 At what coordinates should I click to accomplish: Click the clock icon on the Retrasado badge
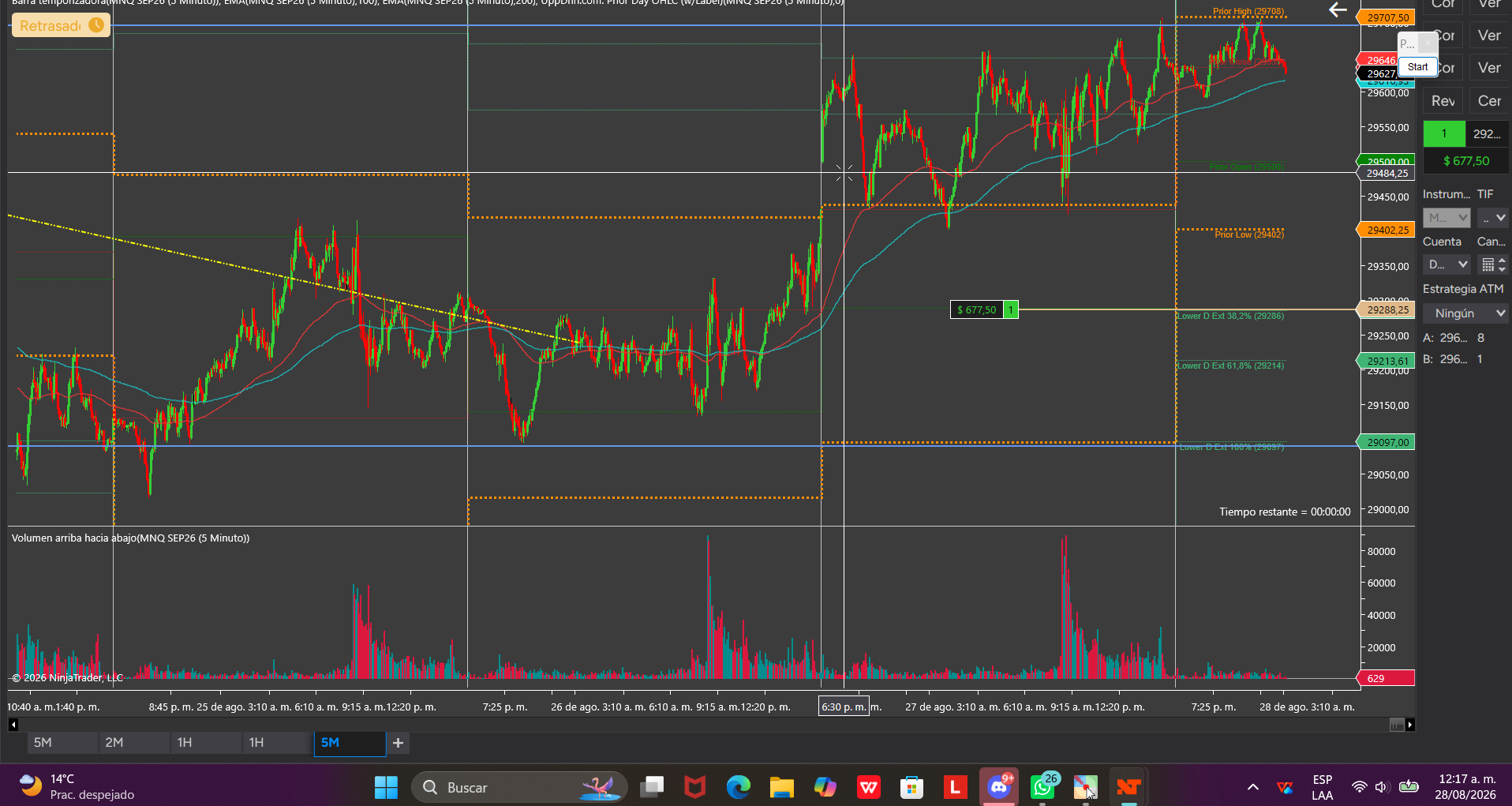pyautogui.click(x=96, y=25)
